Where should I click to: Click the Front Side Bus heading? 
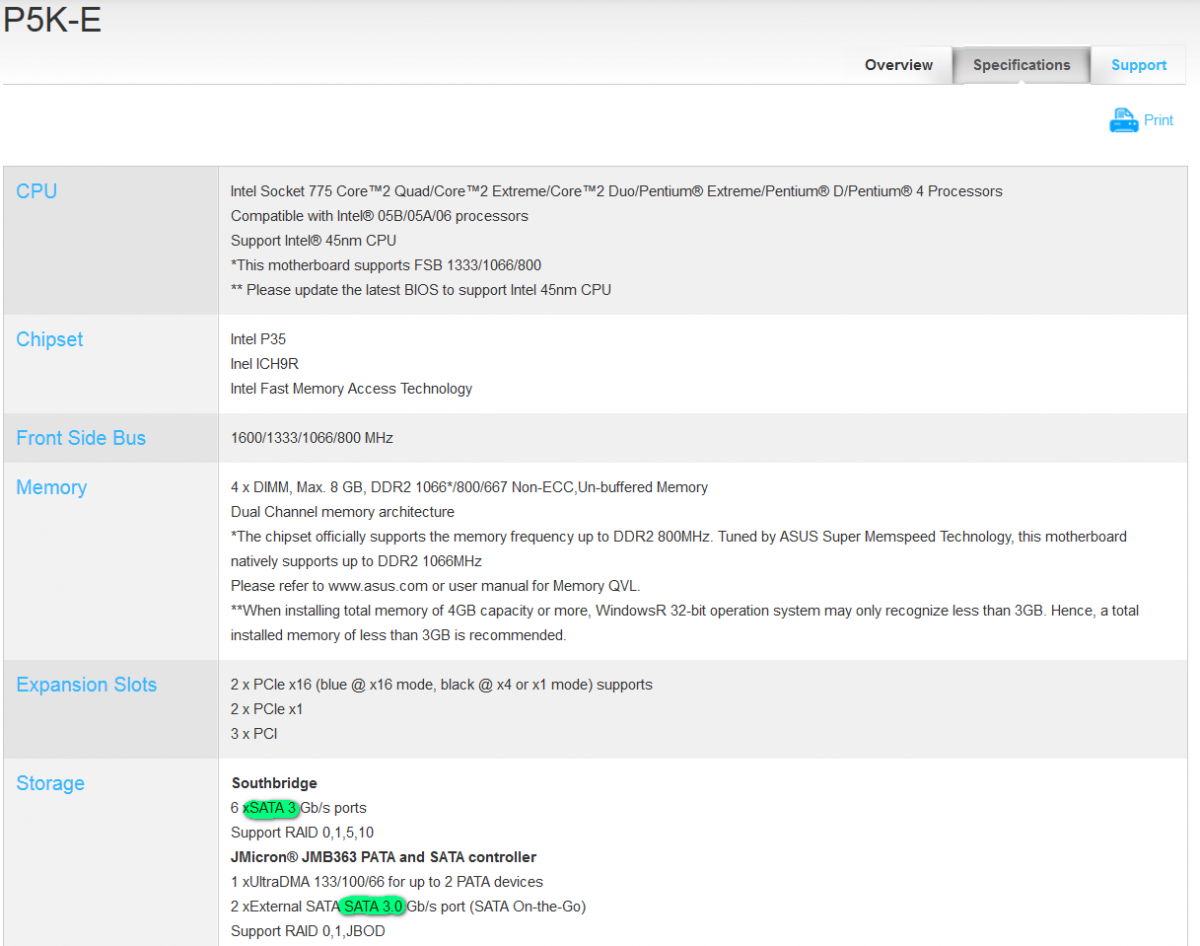click(x=81, y=438)
